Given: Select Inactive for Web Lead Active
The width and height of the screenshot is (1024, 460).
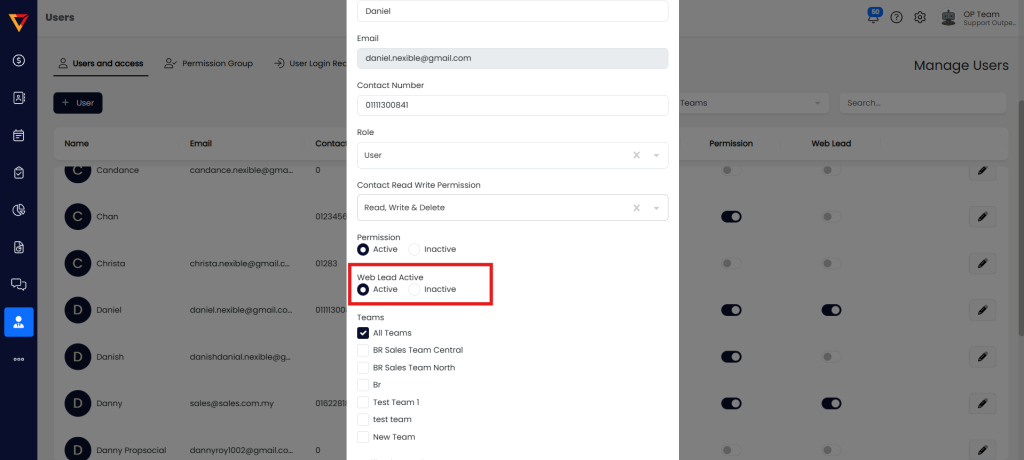Looking at the screenshot, I should [x=415, y=289].
